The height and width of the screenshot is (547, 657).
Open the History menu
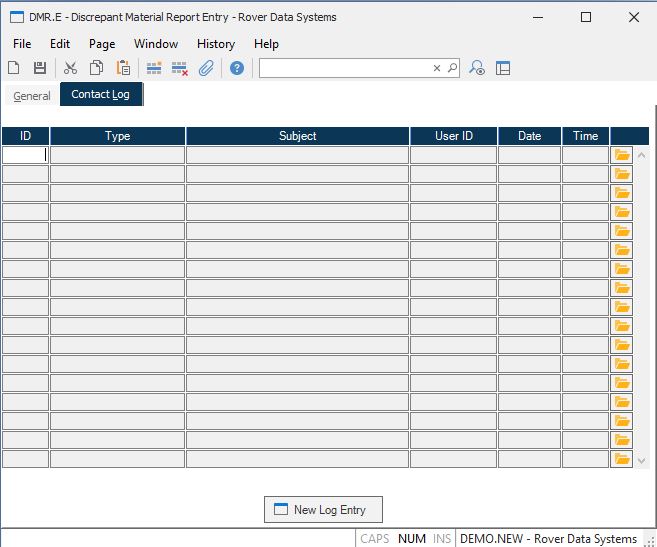[x=215, y=44]
